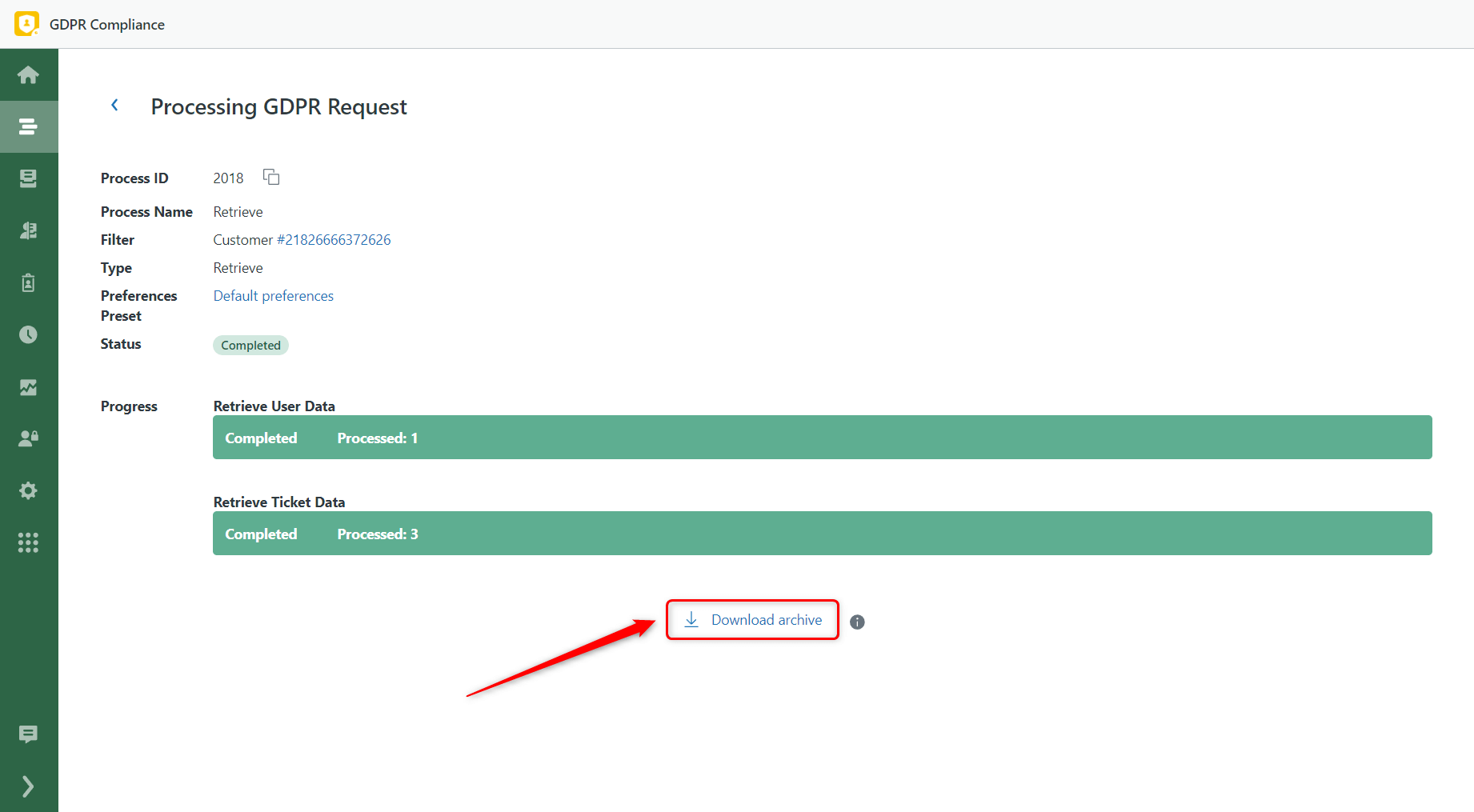Copy the Process ID 2018
The height and width of the screenshot is (812, 1474).
271,177
